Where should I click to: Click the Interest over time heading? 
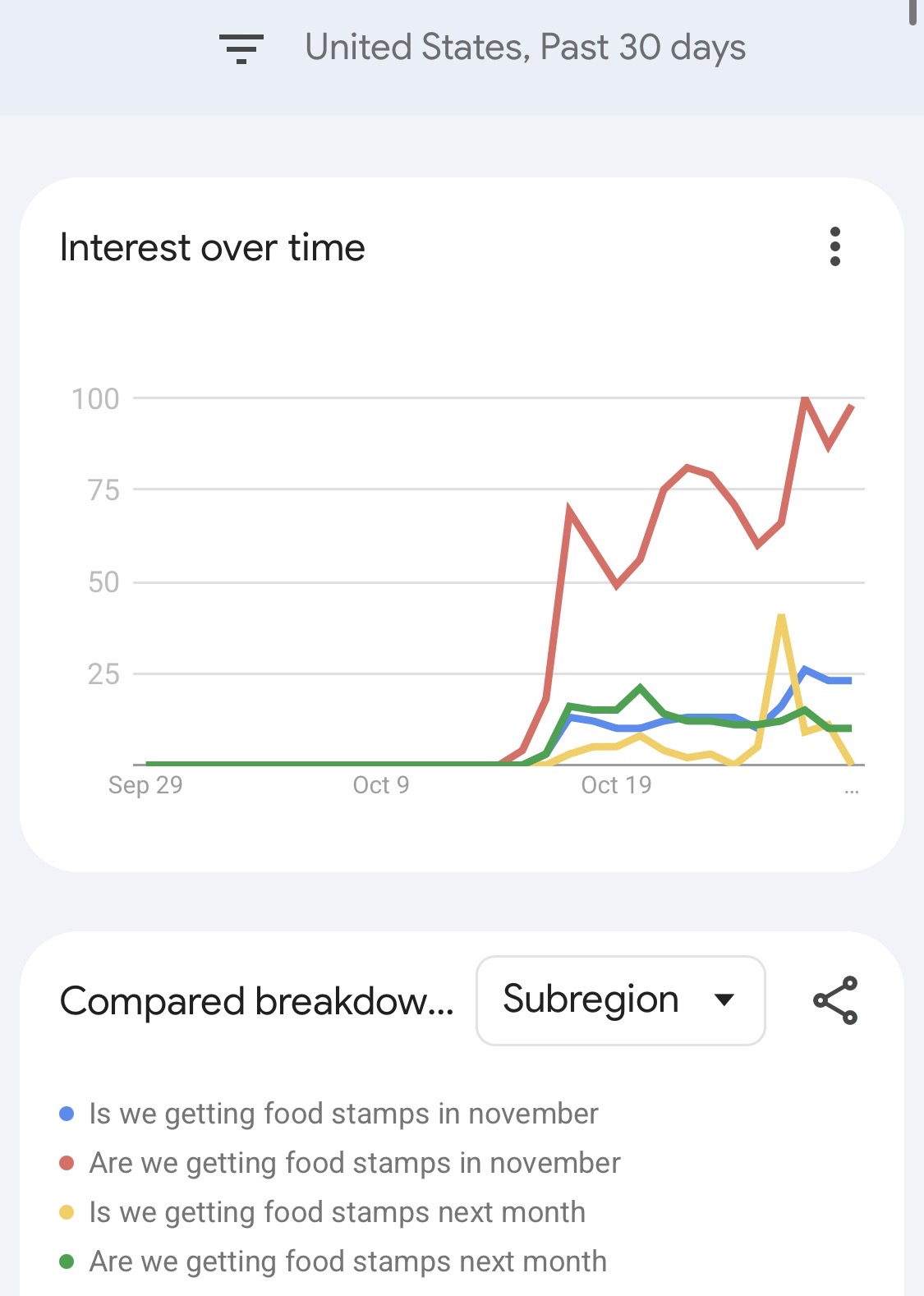(x=213, y=247)
